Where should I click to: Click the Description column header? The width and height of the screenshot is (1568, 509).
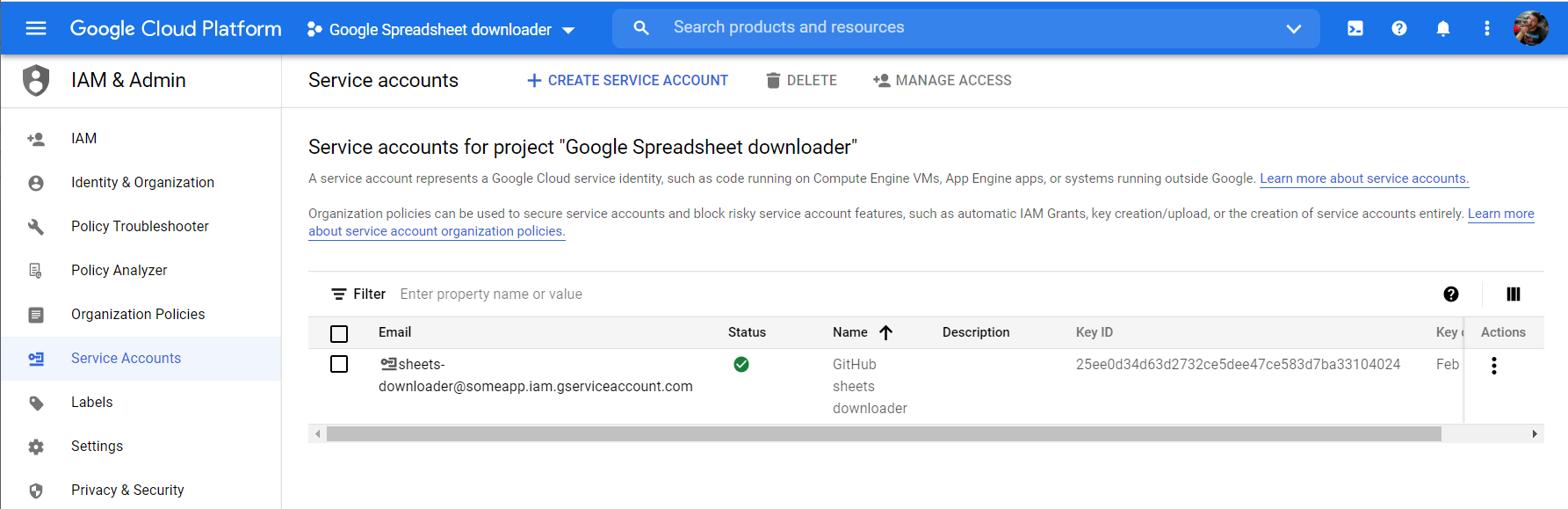[976, 332]
